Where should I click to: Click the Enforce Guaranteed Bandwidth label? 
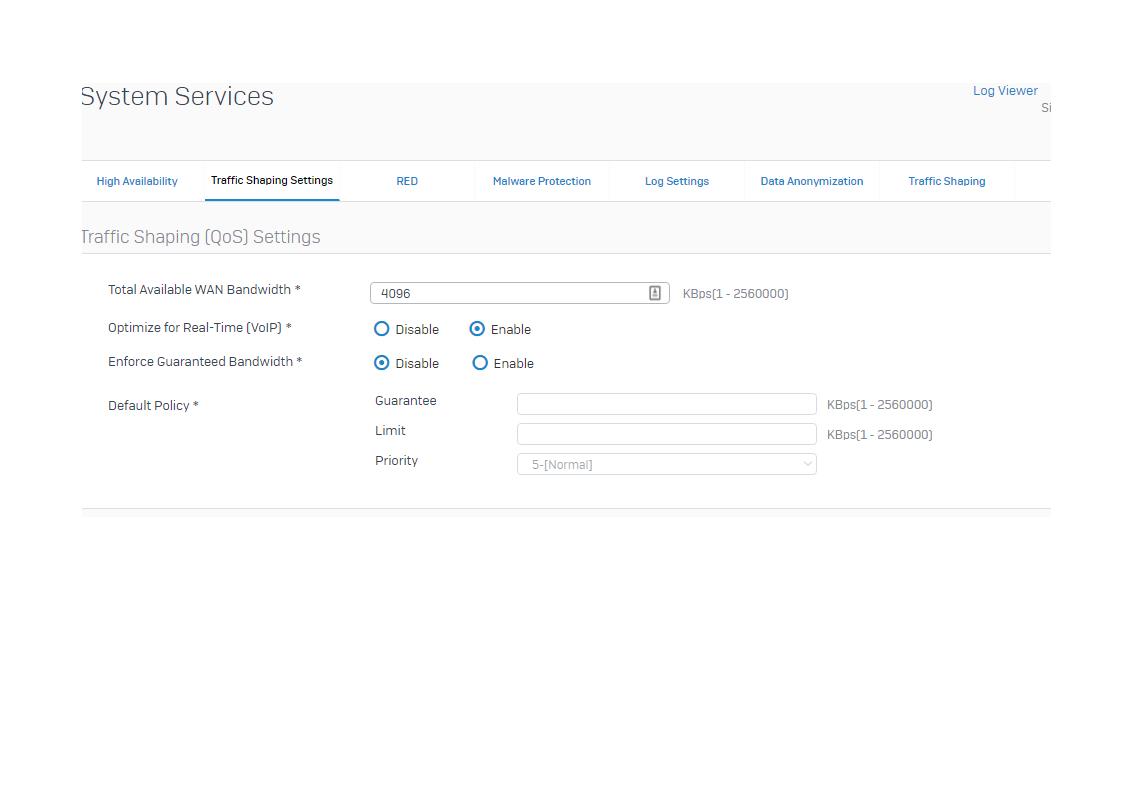click(x=205, y=361)
